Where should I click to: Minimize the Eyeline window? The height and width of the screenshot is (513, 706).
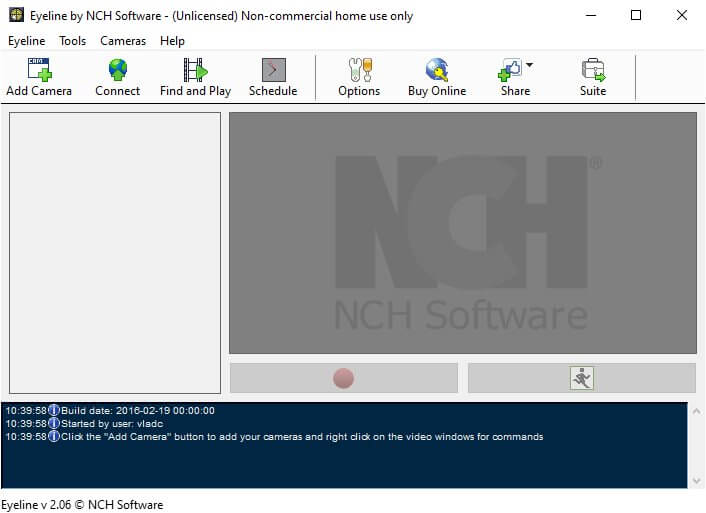(x=591, y=15)
